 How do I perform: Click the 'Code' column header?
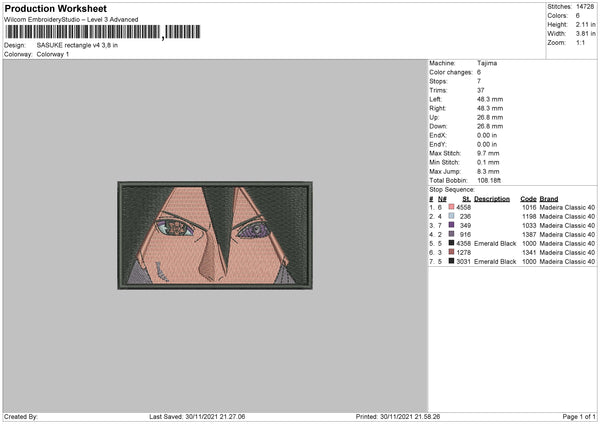[528, 199]
